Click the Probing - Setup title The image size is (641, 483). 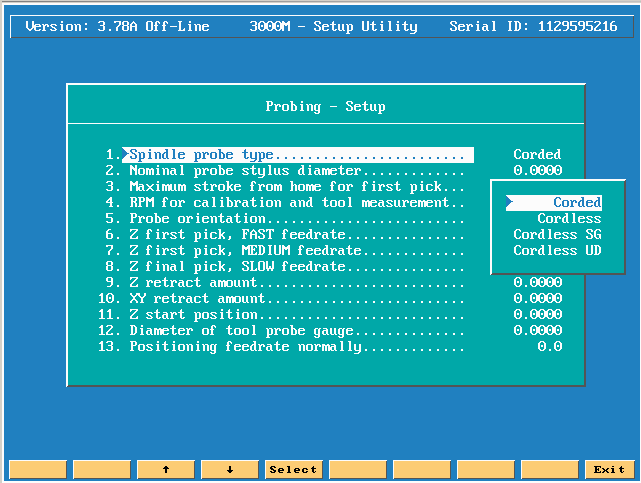pos(325,107)
